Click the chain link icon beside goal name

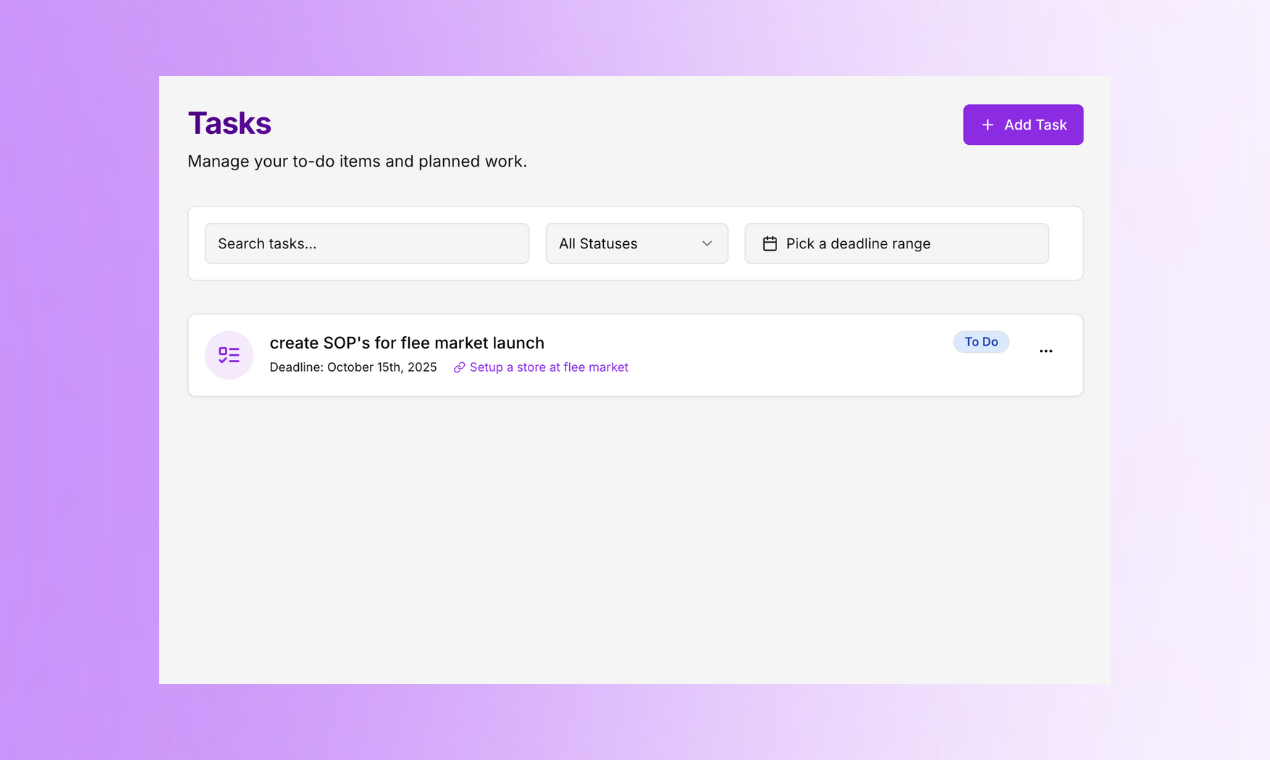pos(460,368)
